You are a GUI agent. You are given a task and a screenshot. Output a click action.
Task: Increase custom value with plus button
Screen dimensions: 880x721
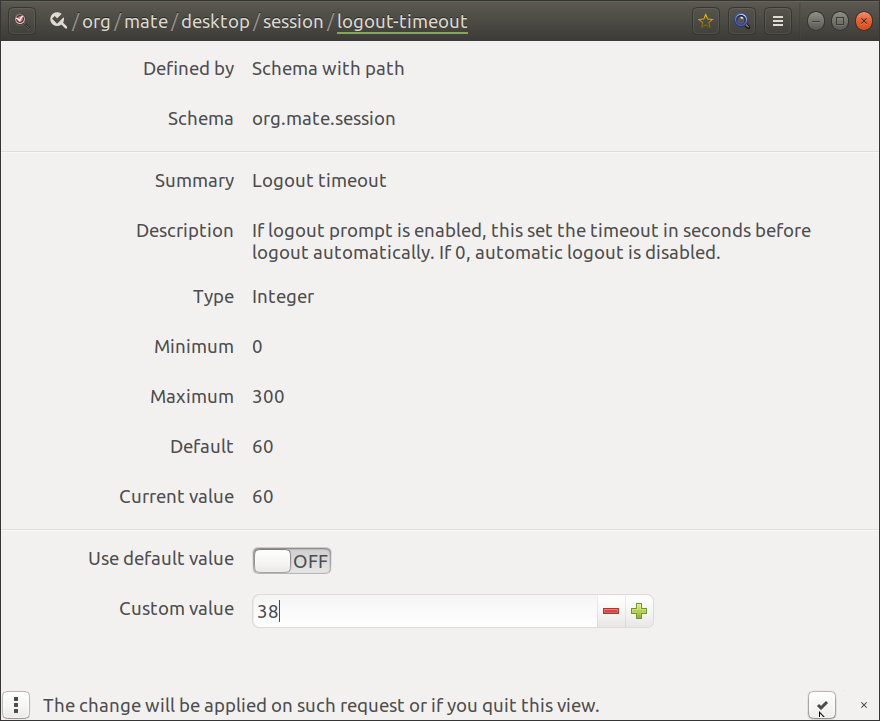pos(639,611)
